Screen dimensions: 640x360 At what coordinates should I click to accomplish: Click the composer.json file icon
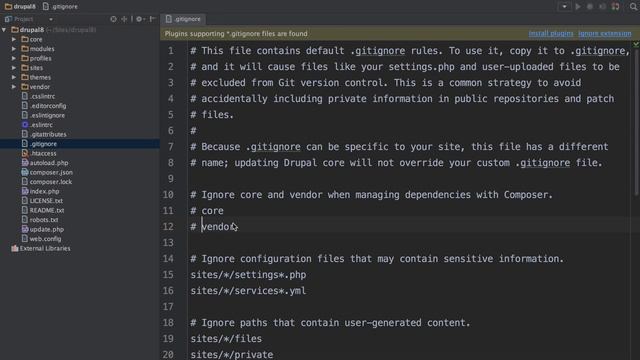(x=25, y=172)
